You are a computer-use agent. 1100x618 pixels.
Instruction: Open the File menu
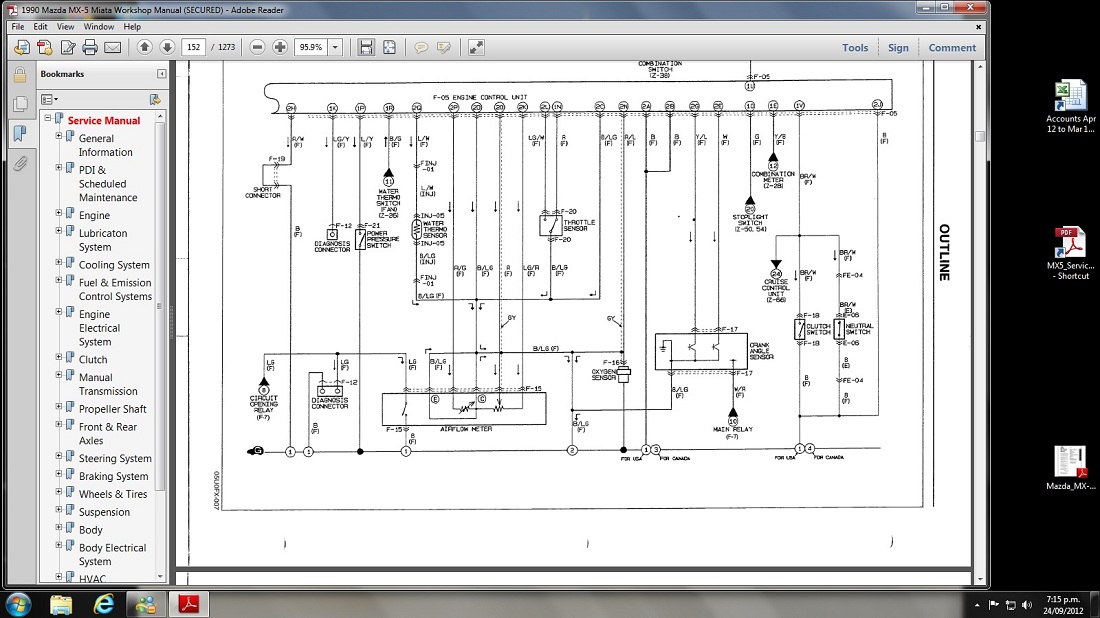18,27
